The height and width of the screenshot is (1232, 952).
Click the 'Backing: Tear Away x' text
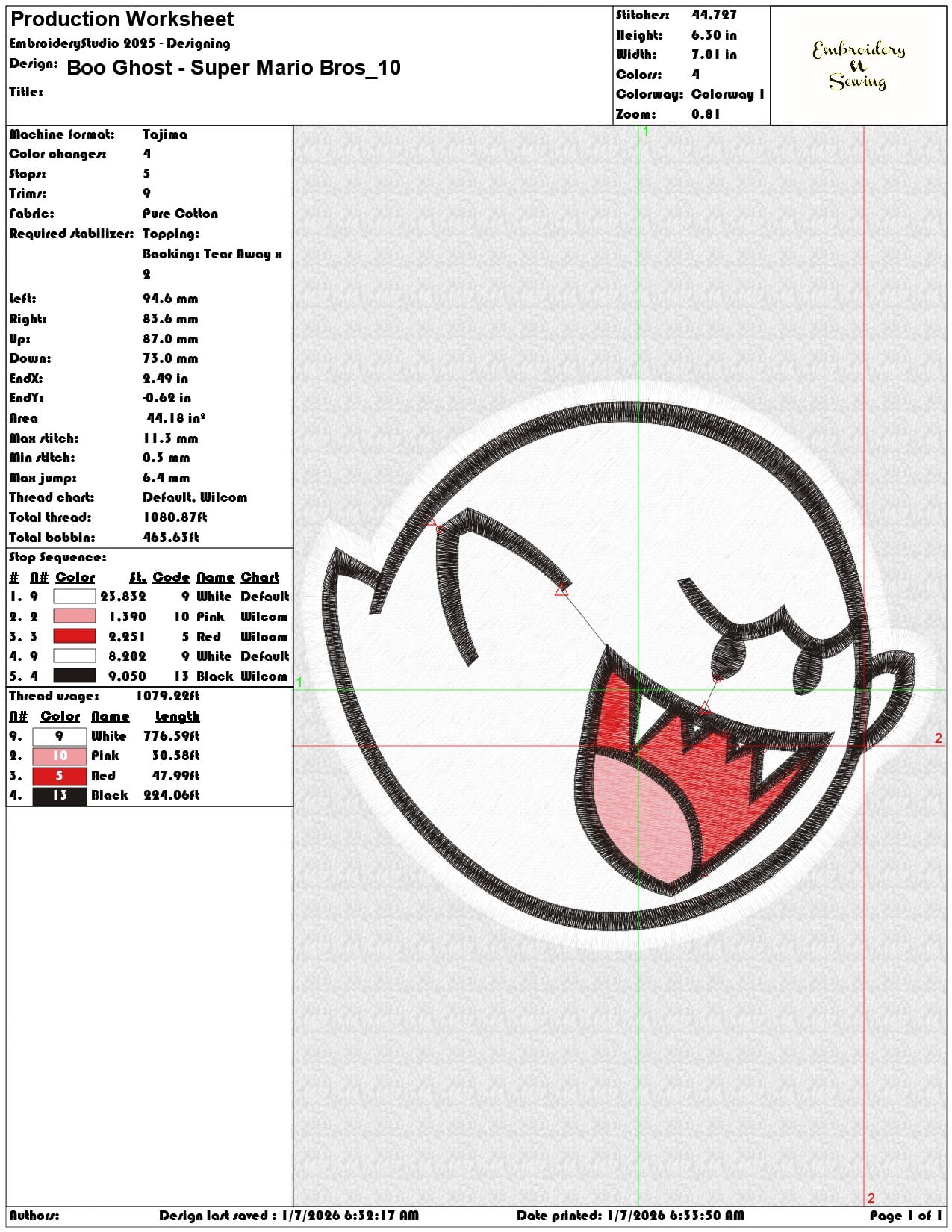[x=213, y=254]
